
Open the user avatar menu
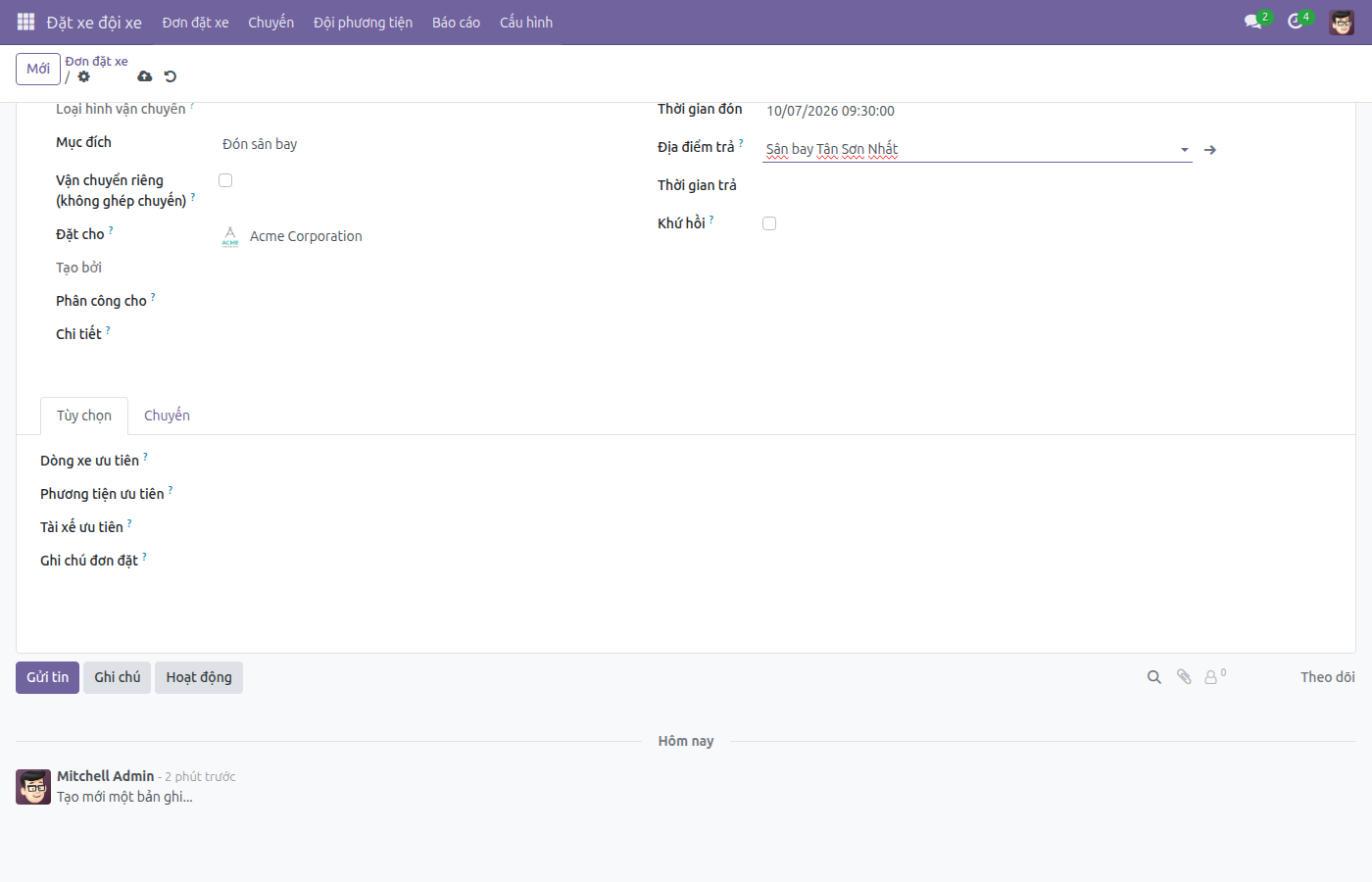[x=1342, y=22]
